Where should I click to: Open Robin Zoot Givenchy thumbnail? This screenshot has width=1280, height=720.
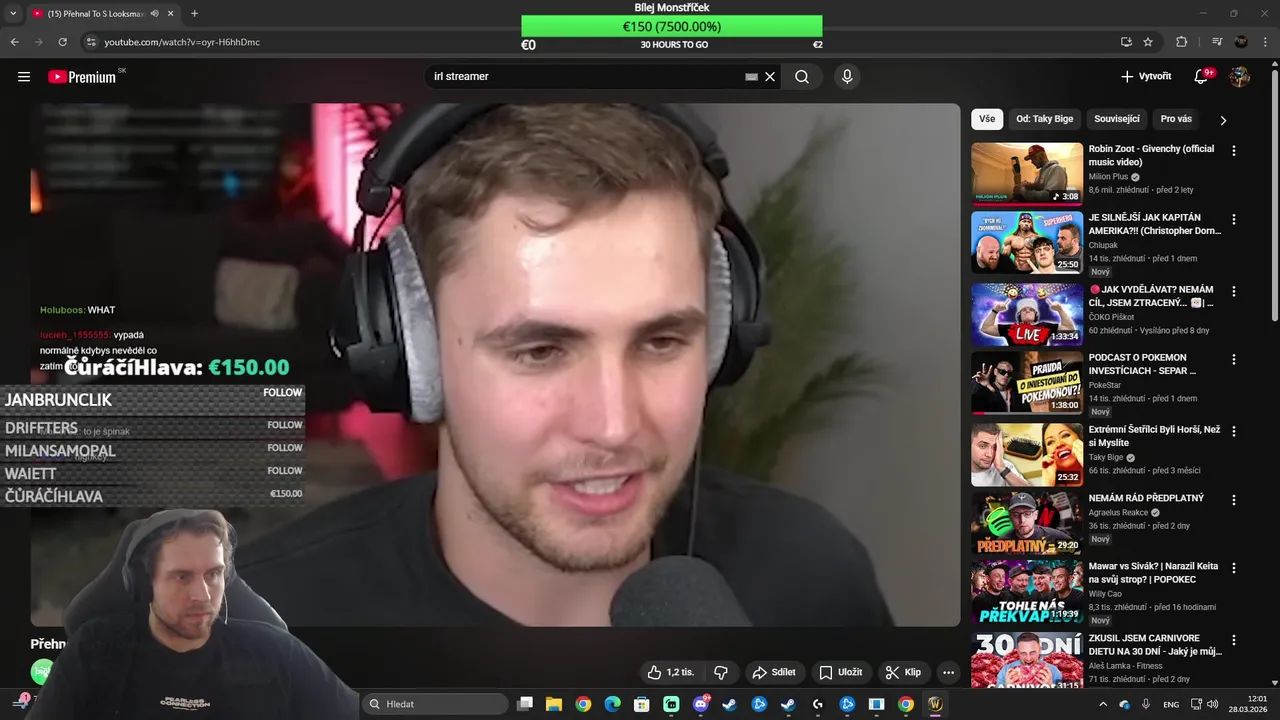coord(1027,173)
